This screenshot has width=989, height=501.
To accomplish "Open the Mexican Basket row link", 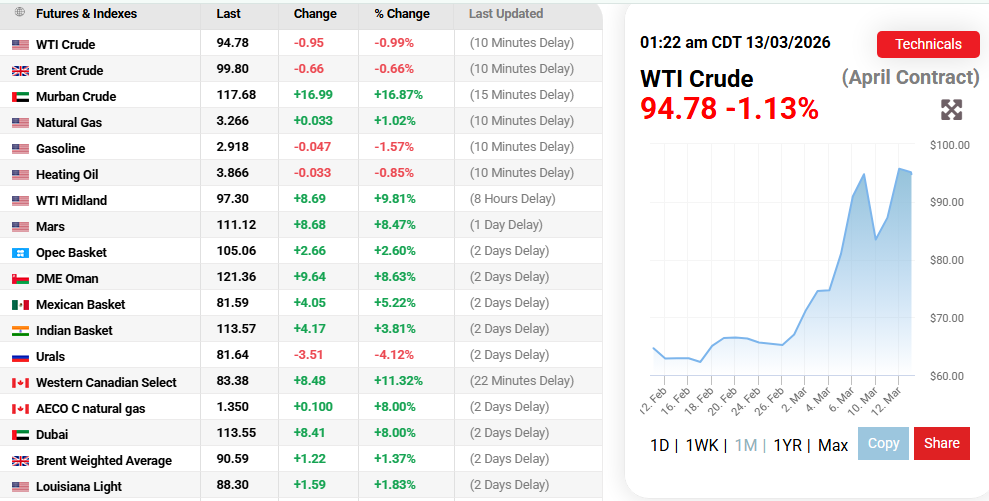I will coord(81,304).
